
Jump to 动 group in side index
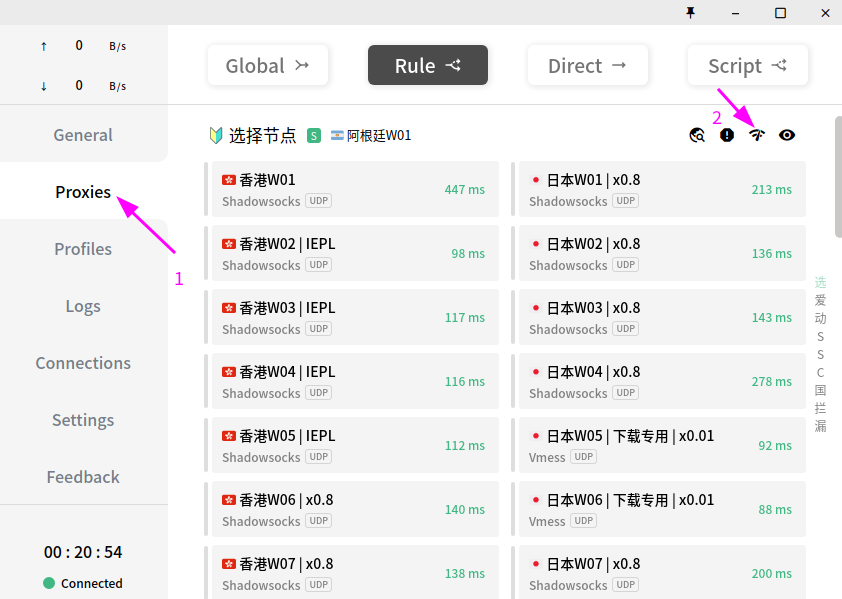pos(820,318)
